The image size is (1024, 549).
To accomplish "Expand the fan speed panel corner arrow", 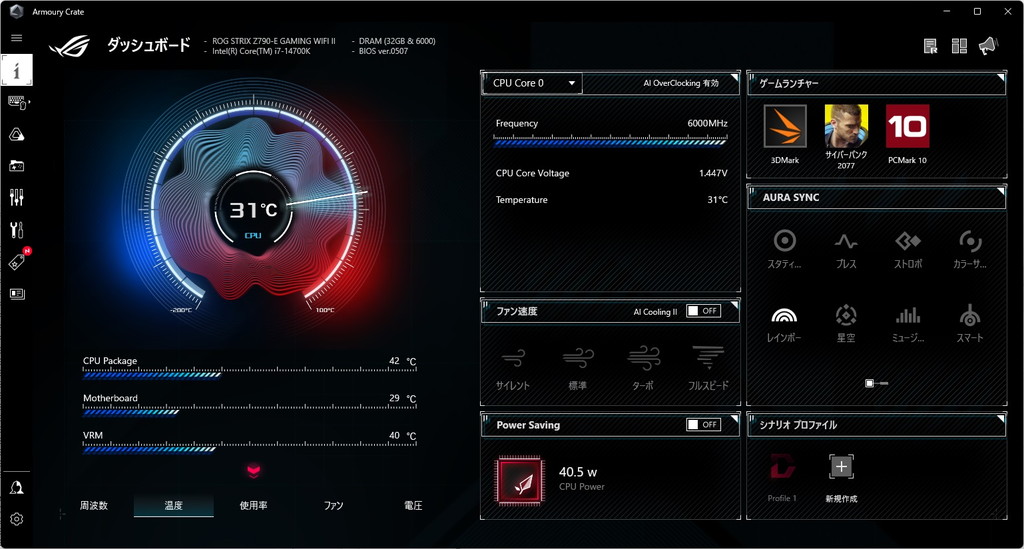I will pyautogui.click(x=734, y=305).
